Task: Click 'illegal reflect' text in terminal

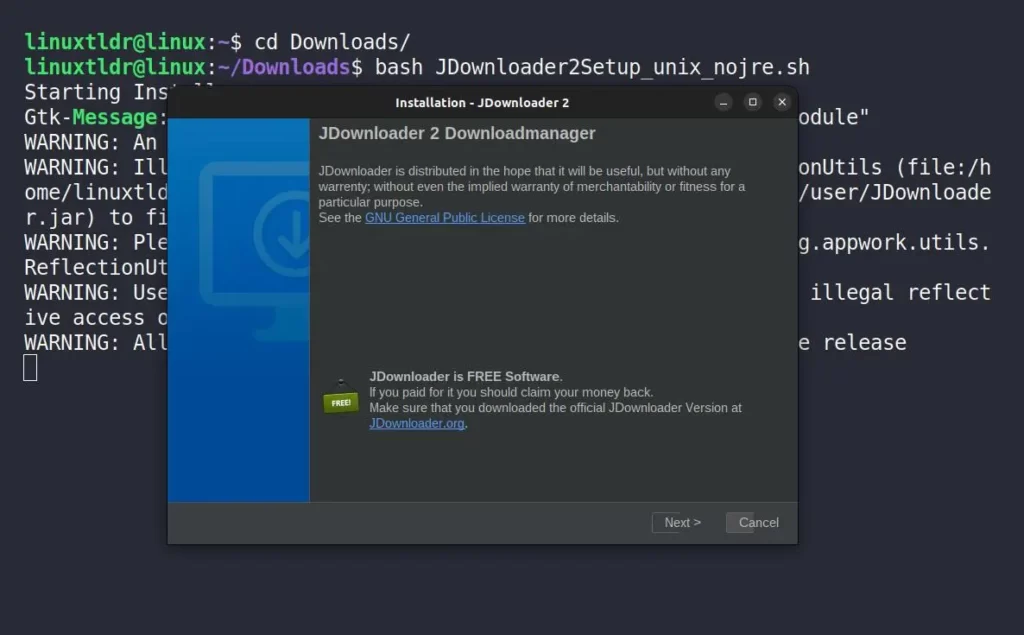Action: tap(901, 293)
